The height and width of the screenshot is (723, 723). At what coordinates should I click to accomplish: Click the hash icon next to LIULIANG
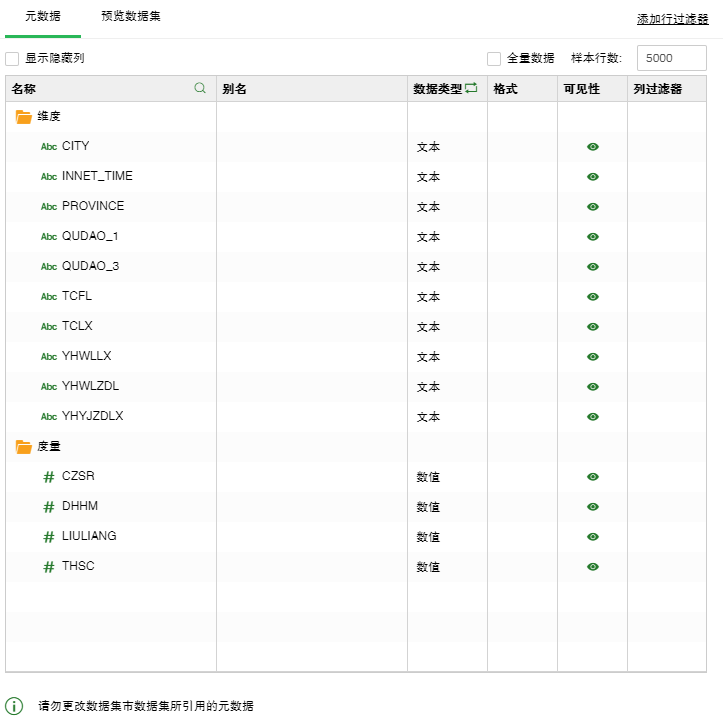48,537
